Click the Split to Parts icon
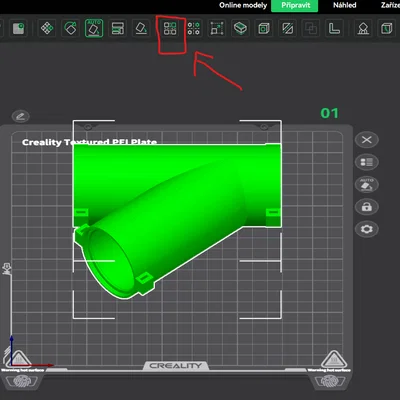This screenshot has width=400, height=400. point(194,28)
